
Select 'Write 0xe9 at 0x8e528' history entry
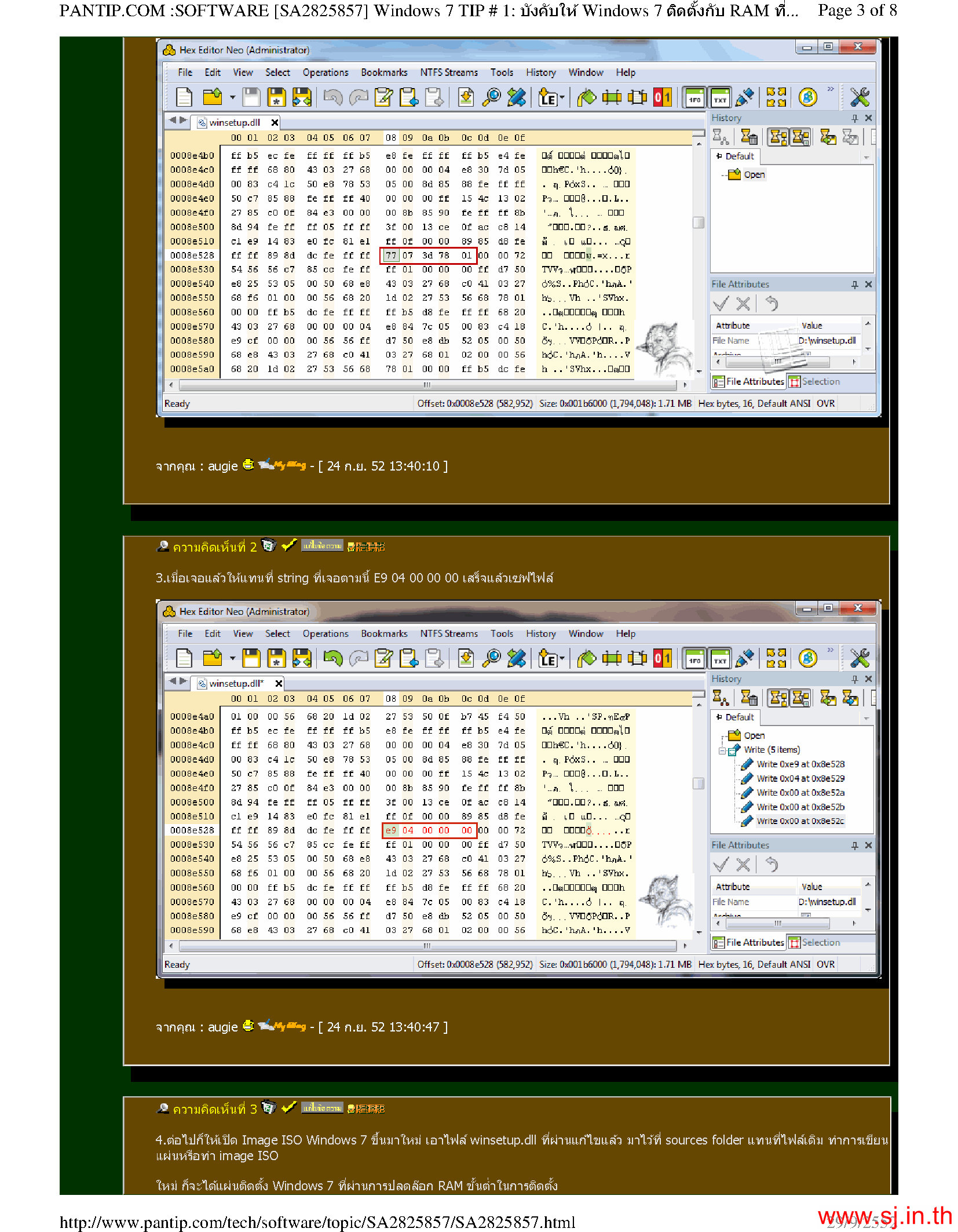point(800,764)
